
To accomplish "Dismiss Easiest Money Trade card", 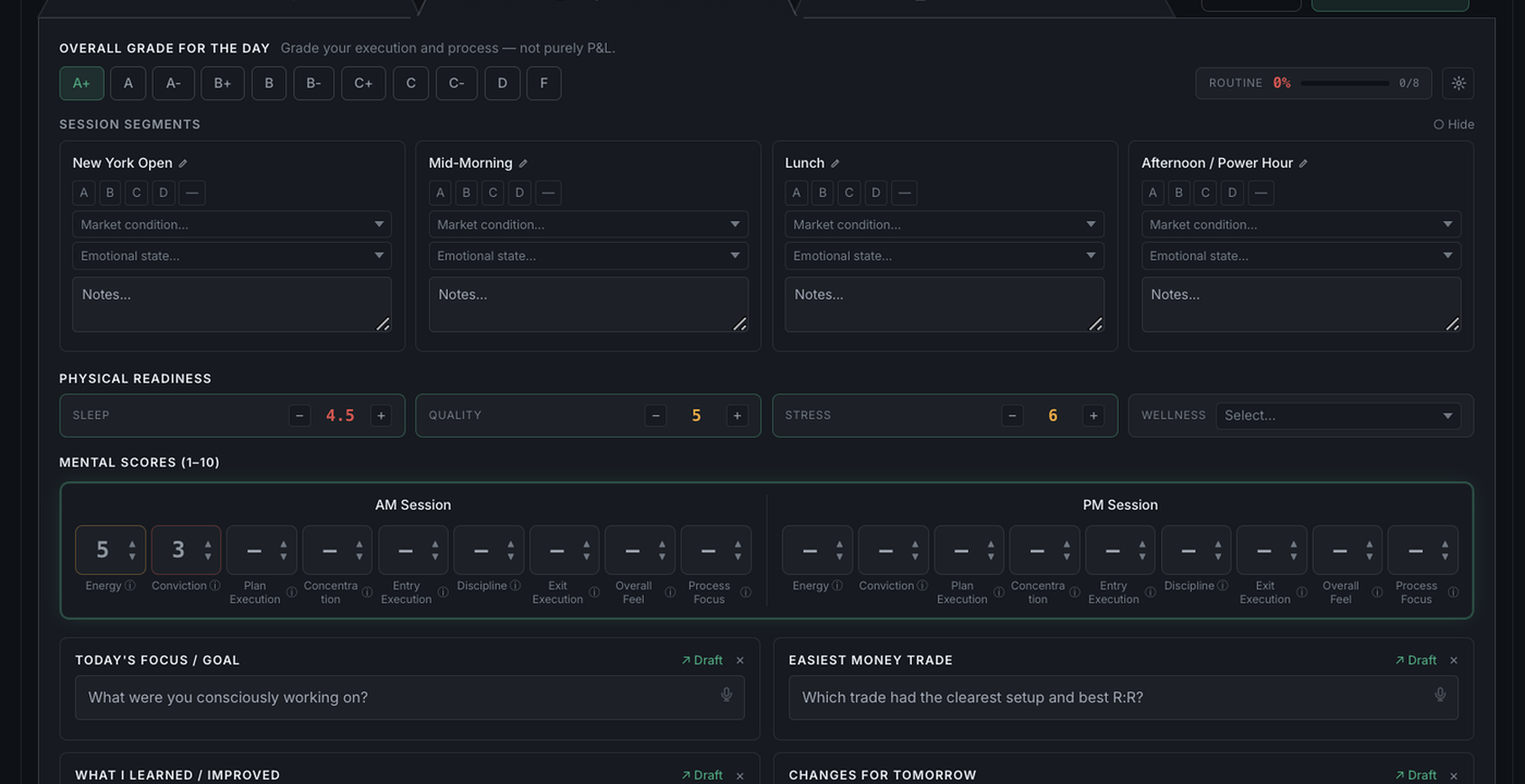I will pyautogui.click(x=1454, y=660).
